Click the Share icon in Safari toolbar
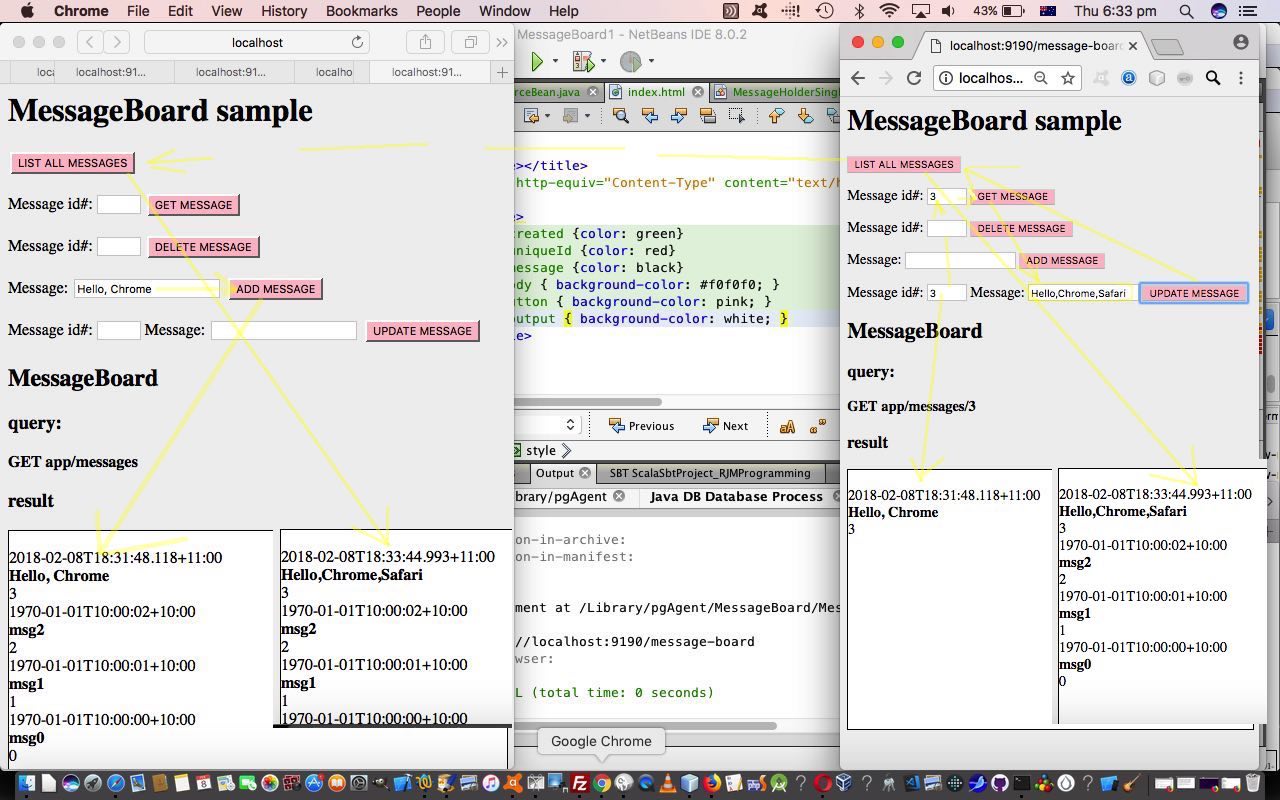Screen dimensions: 1280x800 click(425, 42)
